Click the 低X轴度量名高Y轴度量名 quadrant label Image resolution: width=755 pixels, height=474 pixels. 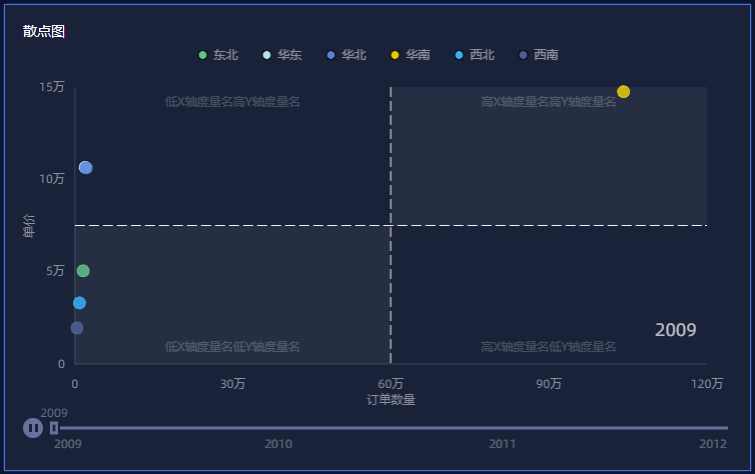click(x=232, y=102)
